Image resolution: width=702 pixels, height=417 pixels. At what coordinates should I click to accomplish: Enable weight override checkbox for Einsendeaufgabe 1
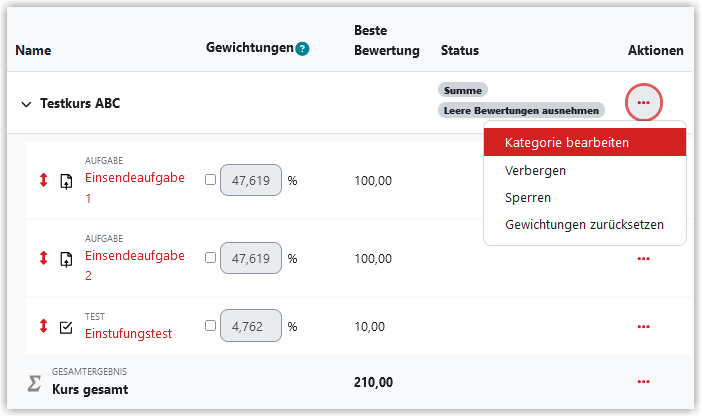(x=210, y=180)
